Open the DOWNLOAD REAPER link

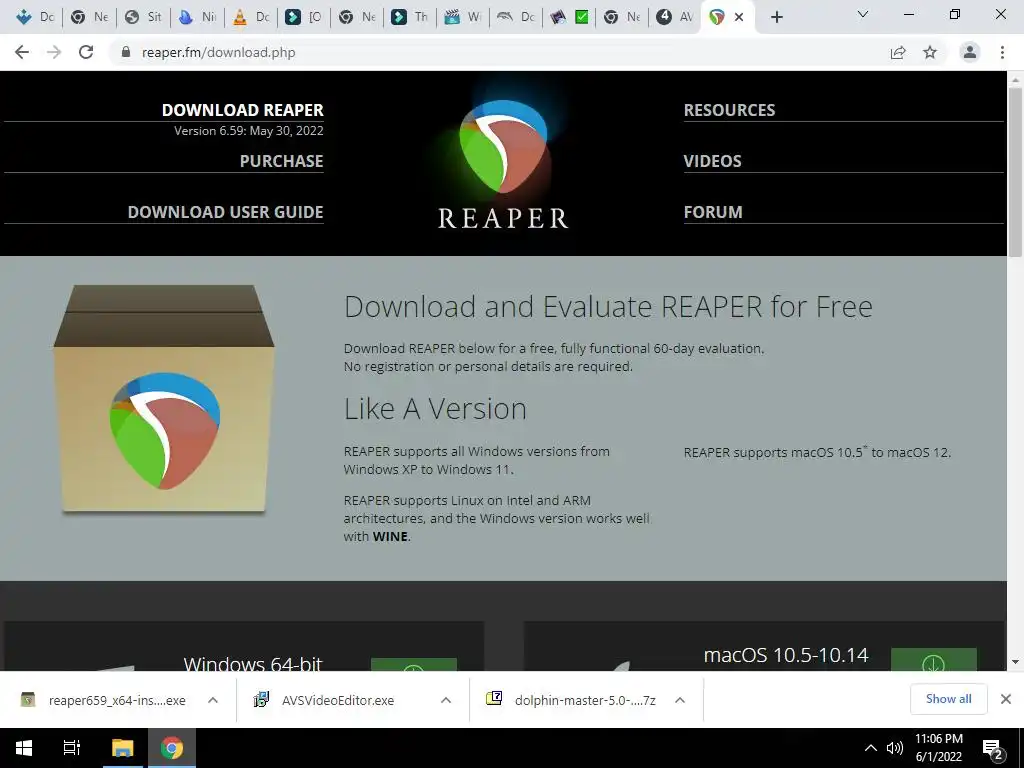pos(242,110)
